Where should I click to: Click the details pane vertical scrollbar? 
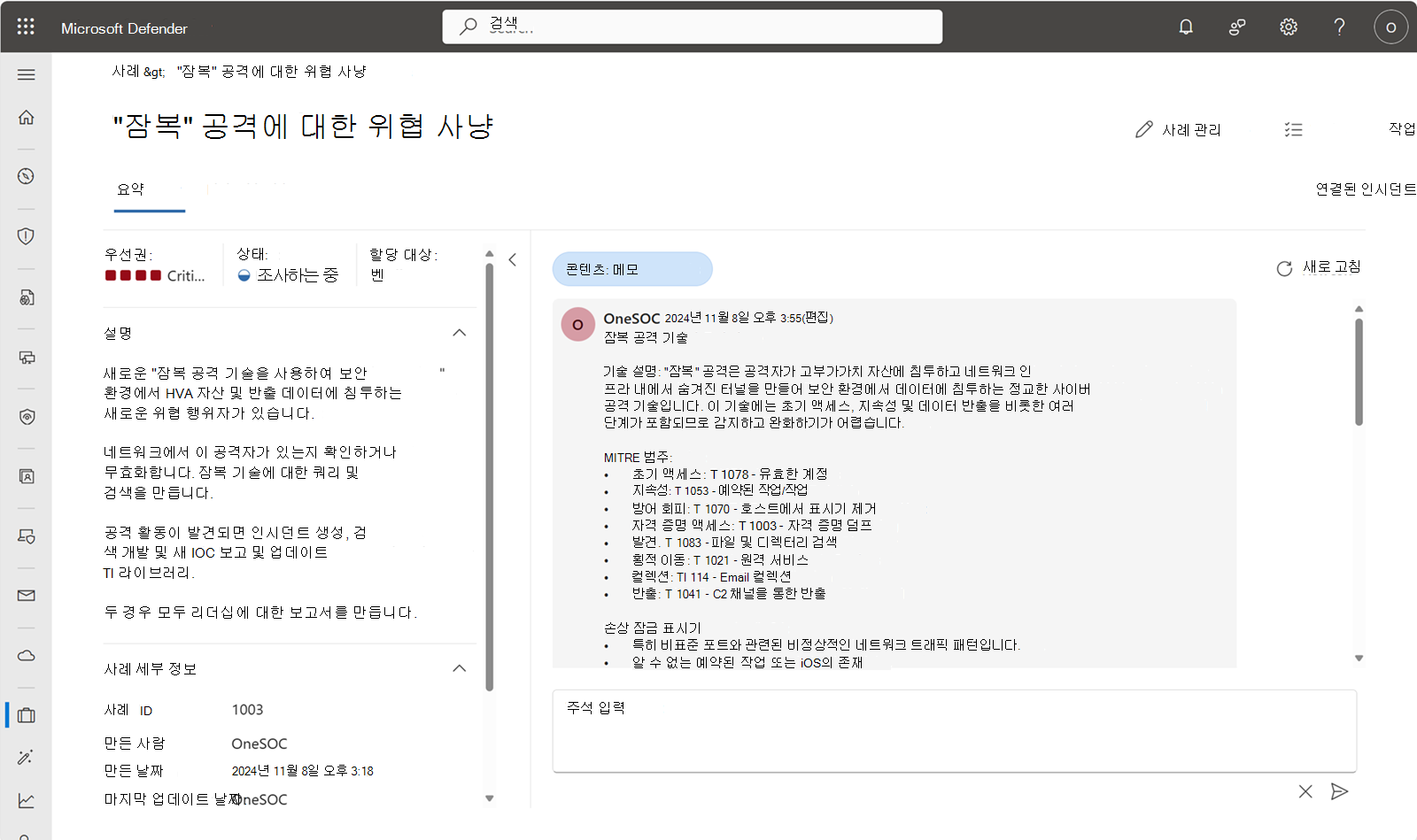[490, 478]
